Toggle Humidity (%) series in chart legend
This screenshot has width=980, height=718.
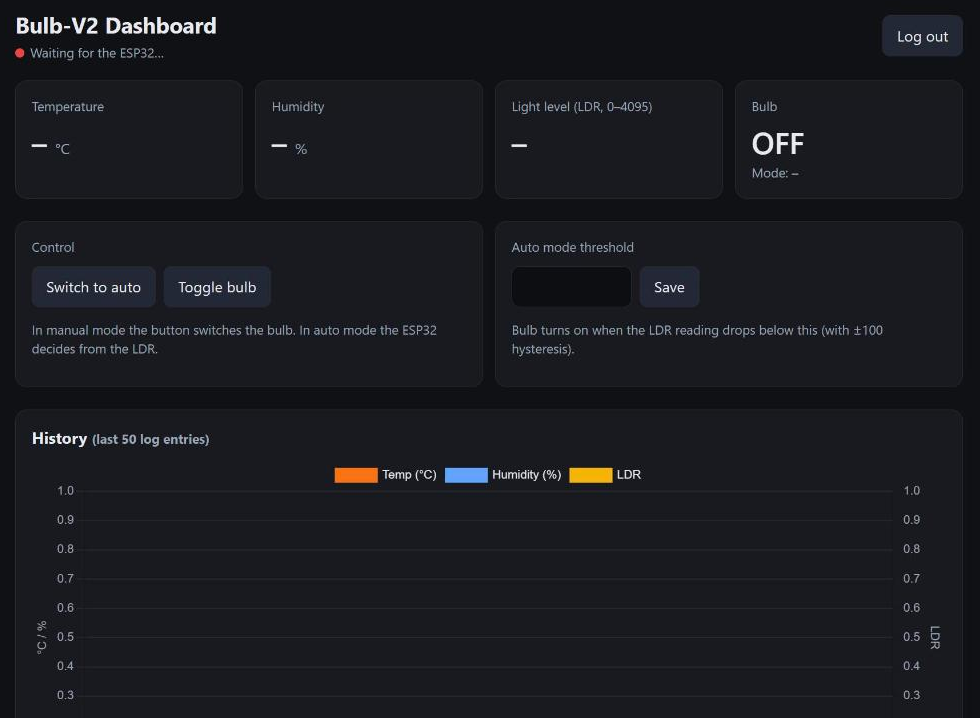pyautogui.click(x=503, y=475)
